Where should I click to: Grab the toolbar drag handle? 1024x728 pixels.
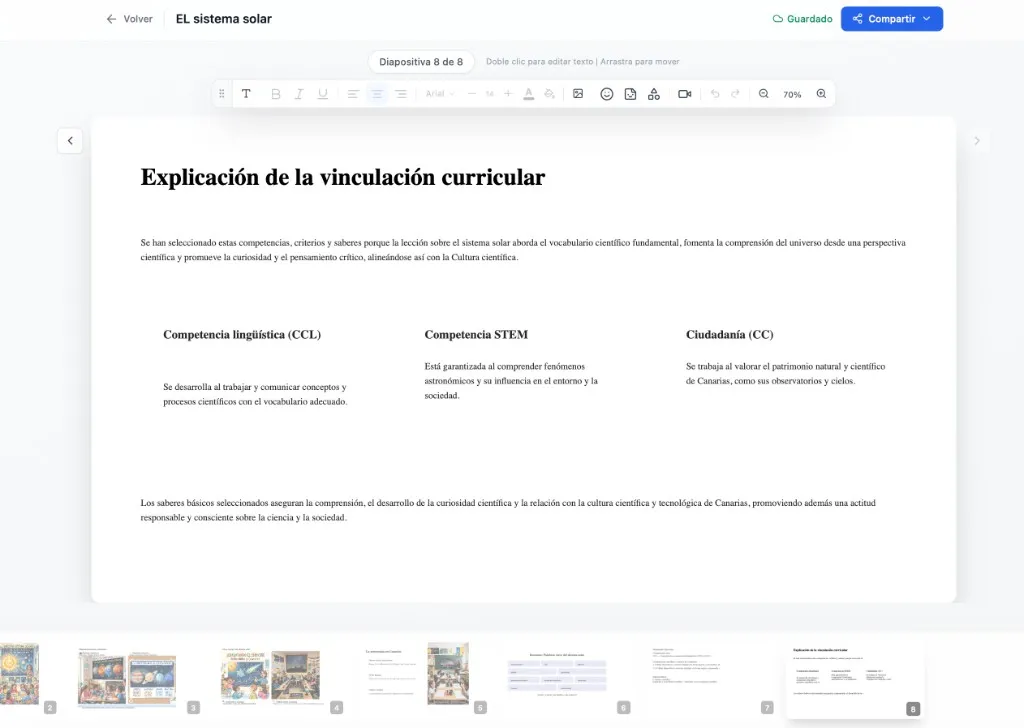[x=222, y=94]
